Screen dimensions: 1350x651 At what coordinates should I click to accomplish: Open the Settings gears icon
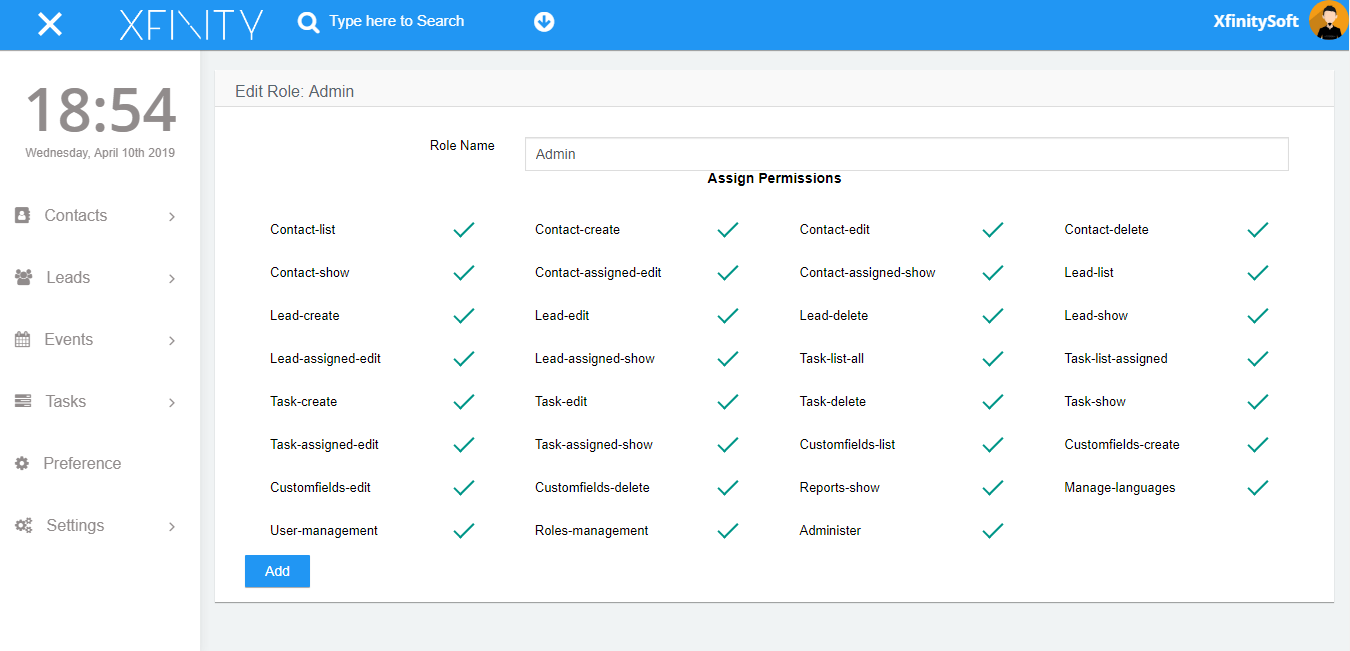click(21, 525)
